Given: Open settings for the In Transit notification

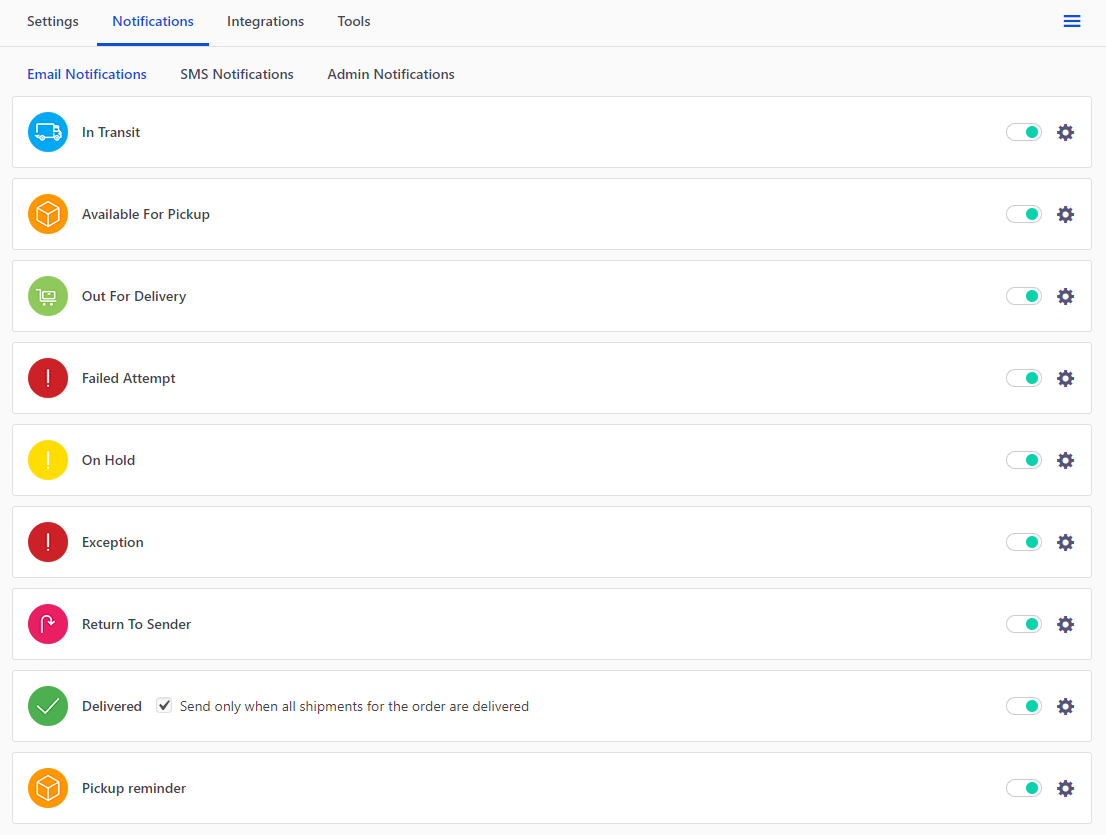Looking at the screenshot, I should 1065,131.
